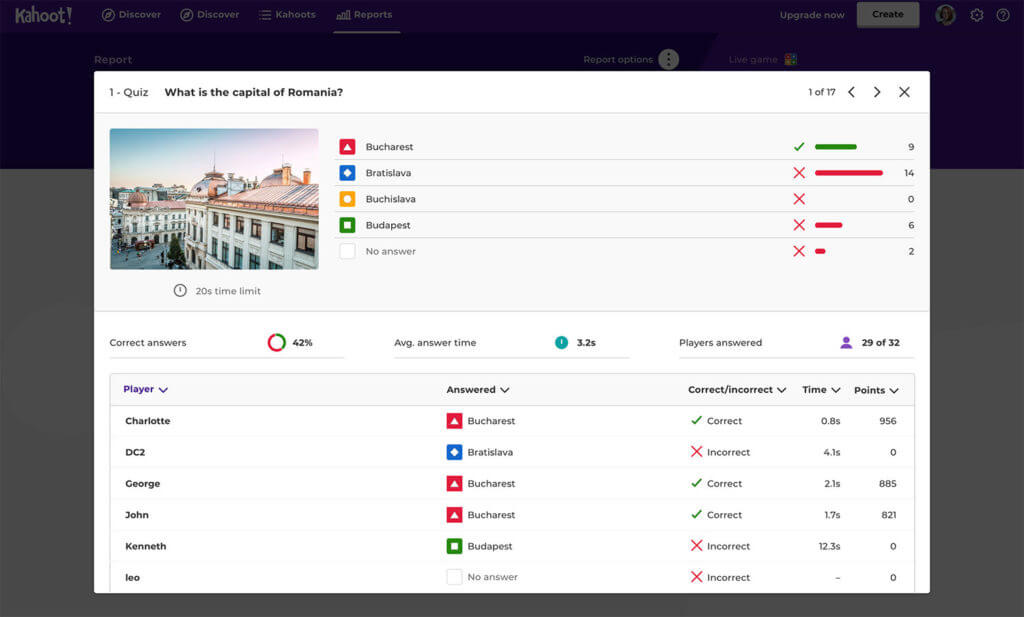The height and width of the screenshot is (617, 1024).
Task: Click the Create button
Action: 887,15
